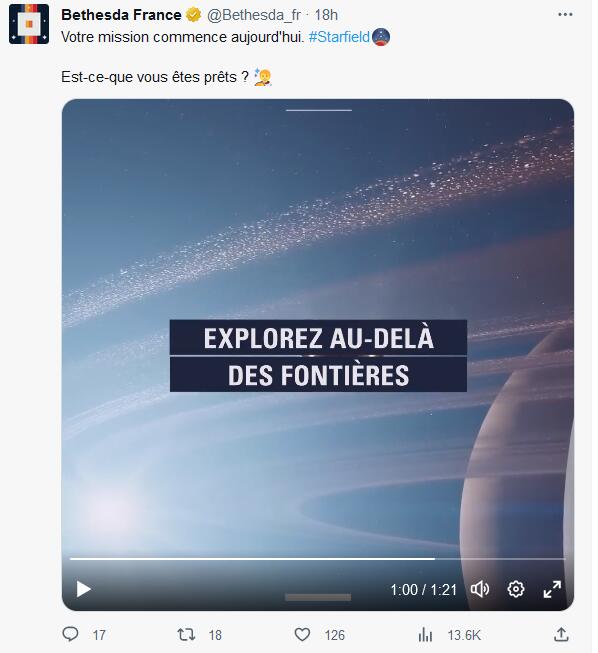
Task: Click the 18 retweets count
Action: pos(215,635)
